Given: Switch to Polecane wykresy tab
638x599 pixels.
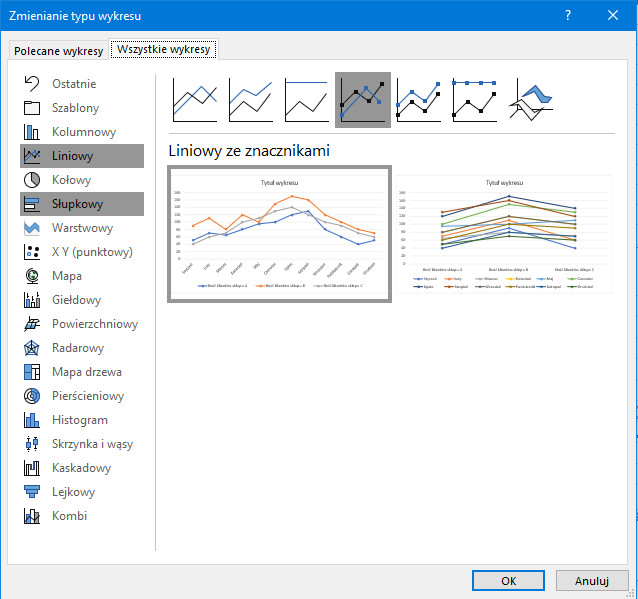Looking at the screenshot, I should point(58,50).
